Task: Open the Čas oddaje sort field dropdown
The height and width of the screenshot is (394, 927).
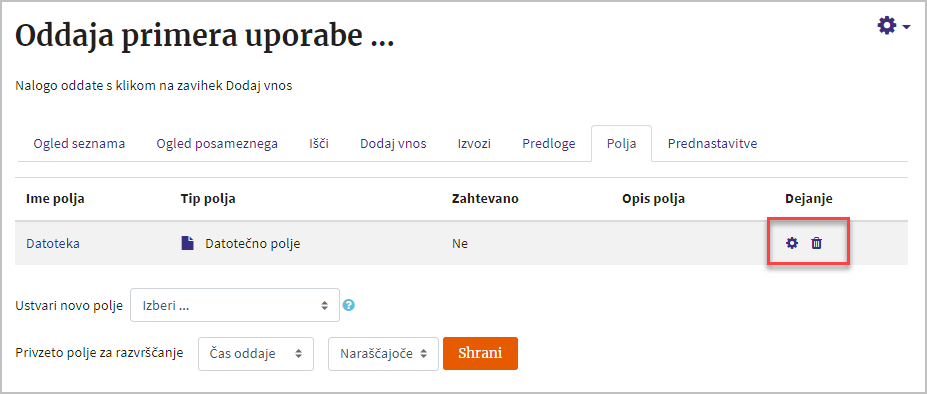Action: [x=256, y=354]
